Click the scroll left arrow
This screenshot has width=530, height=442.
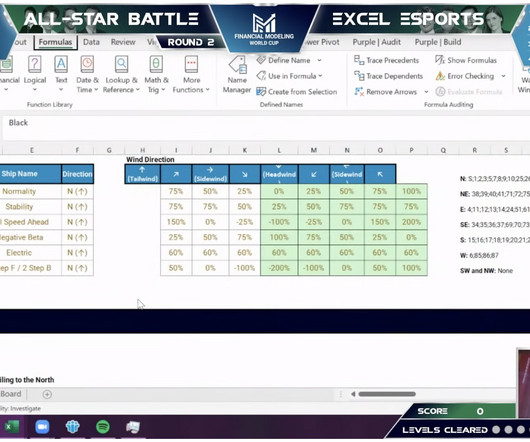[353, 394]
